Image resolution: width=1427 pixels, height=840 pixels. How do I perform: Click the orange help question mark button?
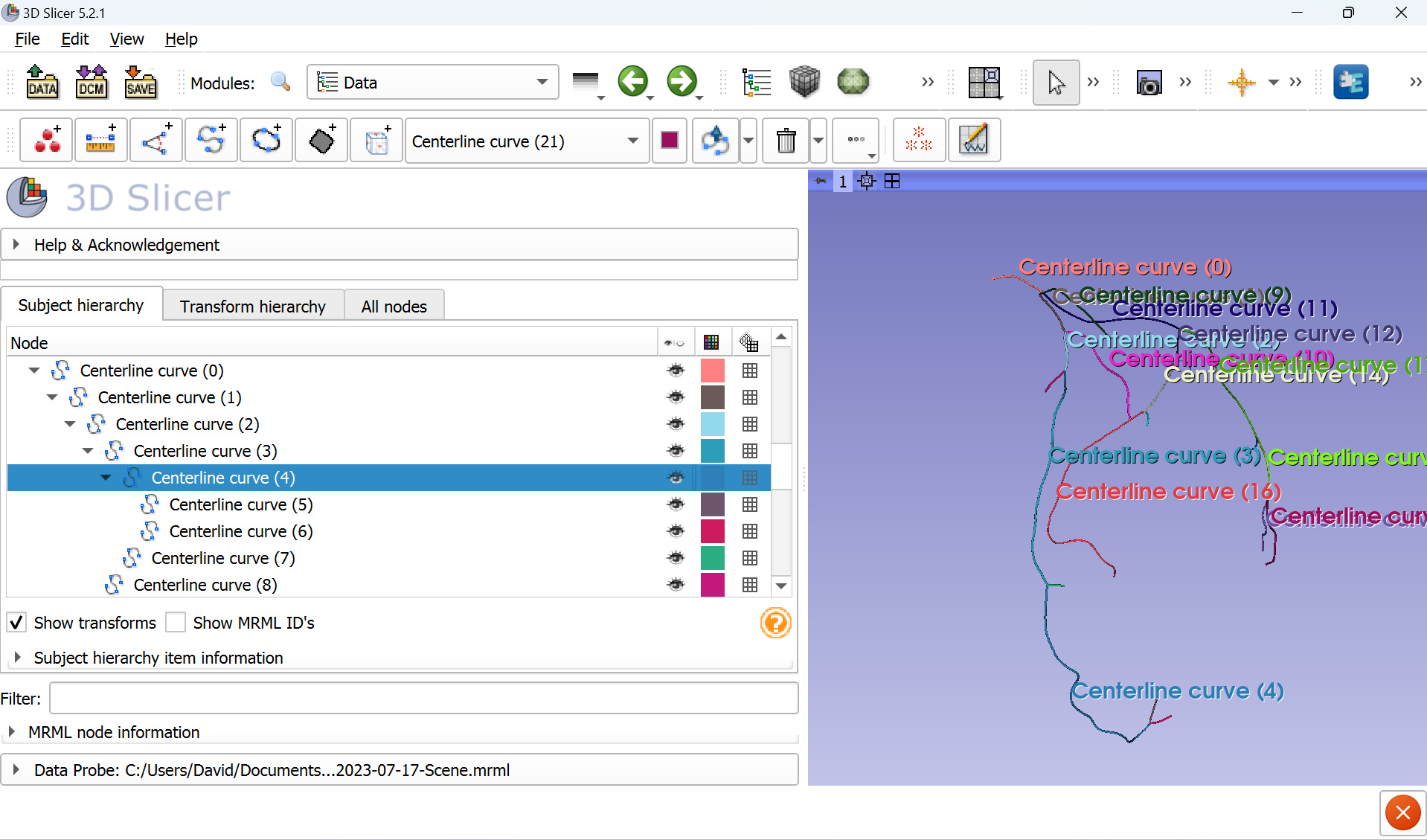tap(775, 623)
